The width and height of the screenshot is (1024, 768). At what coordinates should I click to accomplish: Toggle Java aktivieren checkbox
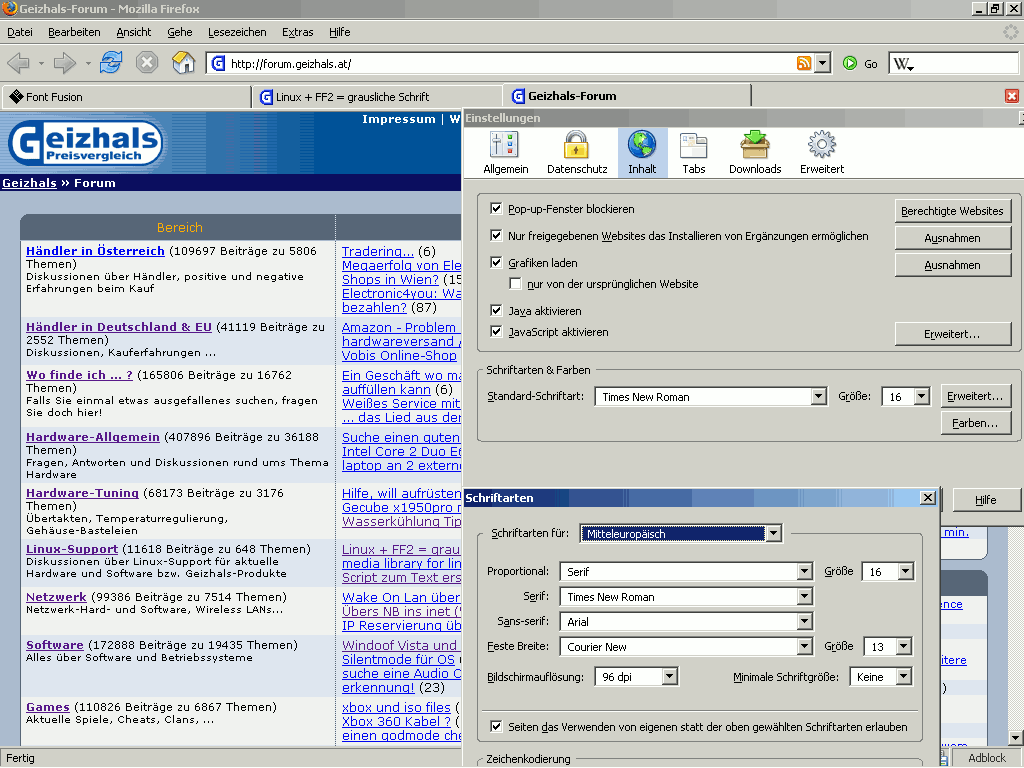click(x=496, y=310)
